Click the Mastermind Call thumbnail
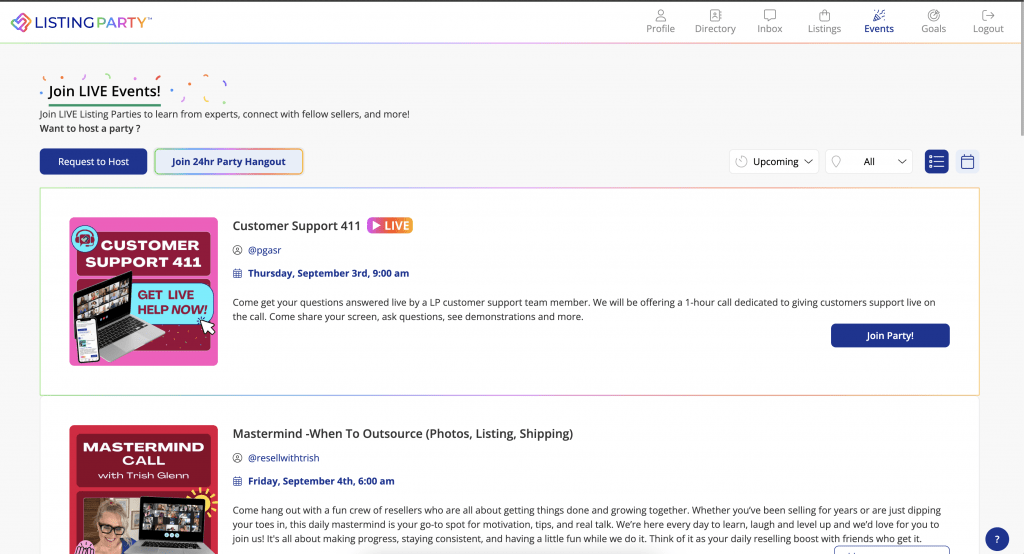The image size is (1024, 554). coord(144,489)
